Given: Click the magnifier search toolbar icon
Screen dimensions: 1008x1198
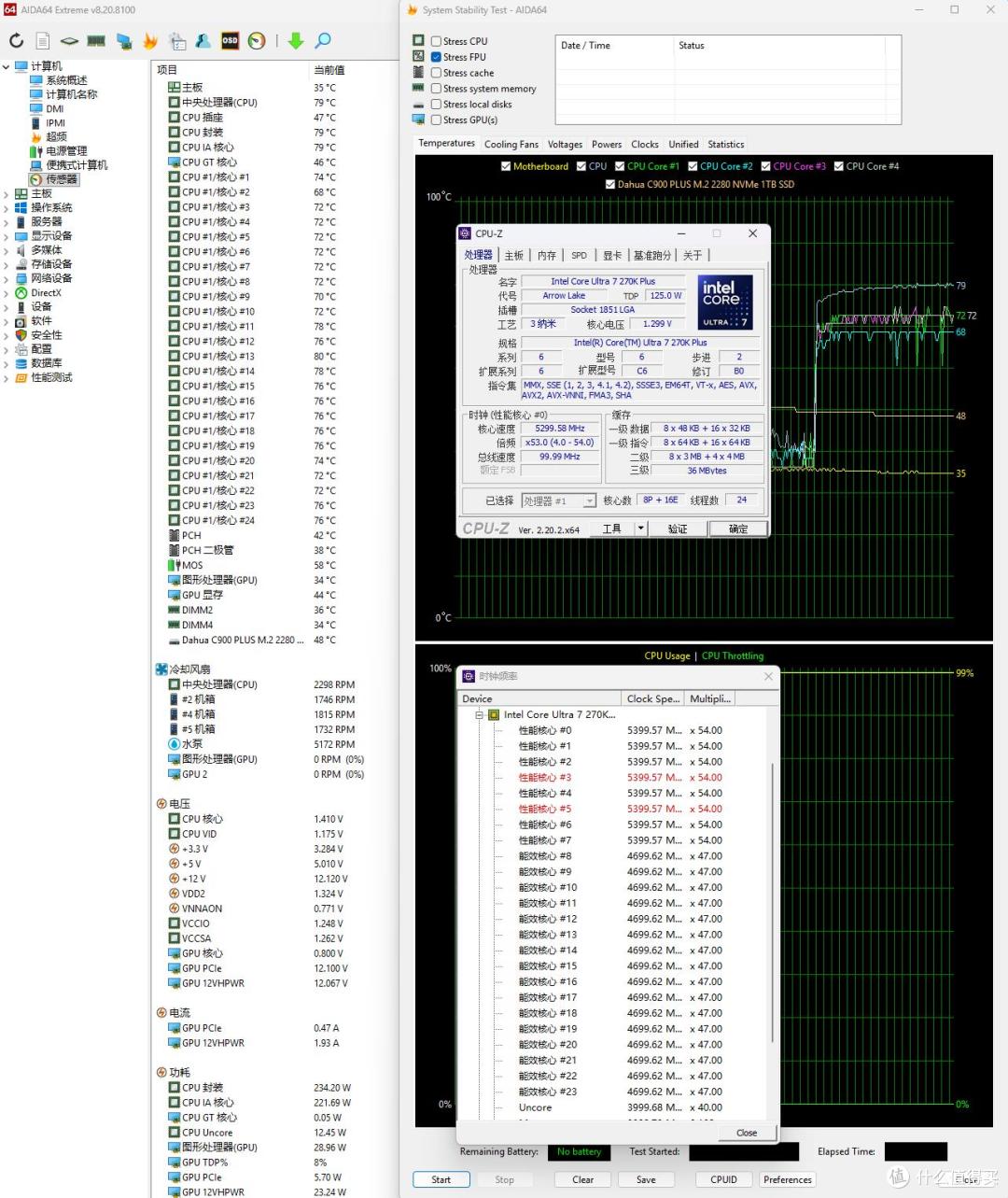Looking at the screenshot, I should [x=323, y=41].
